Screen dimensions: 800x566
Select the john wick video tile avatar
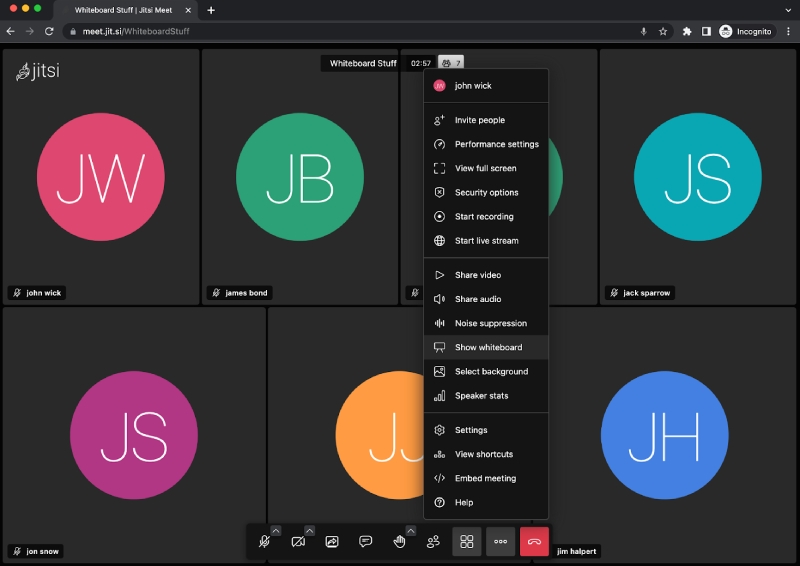coord(101,177)
